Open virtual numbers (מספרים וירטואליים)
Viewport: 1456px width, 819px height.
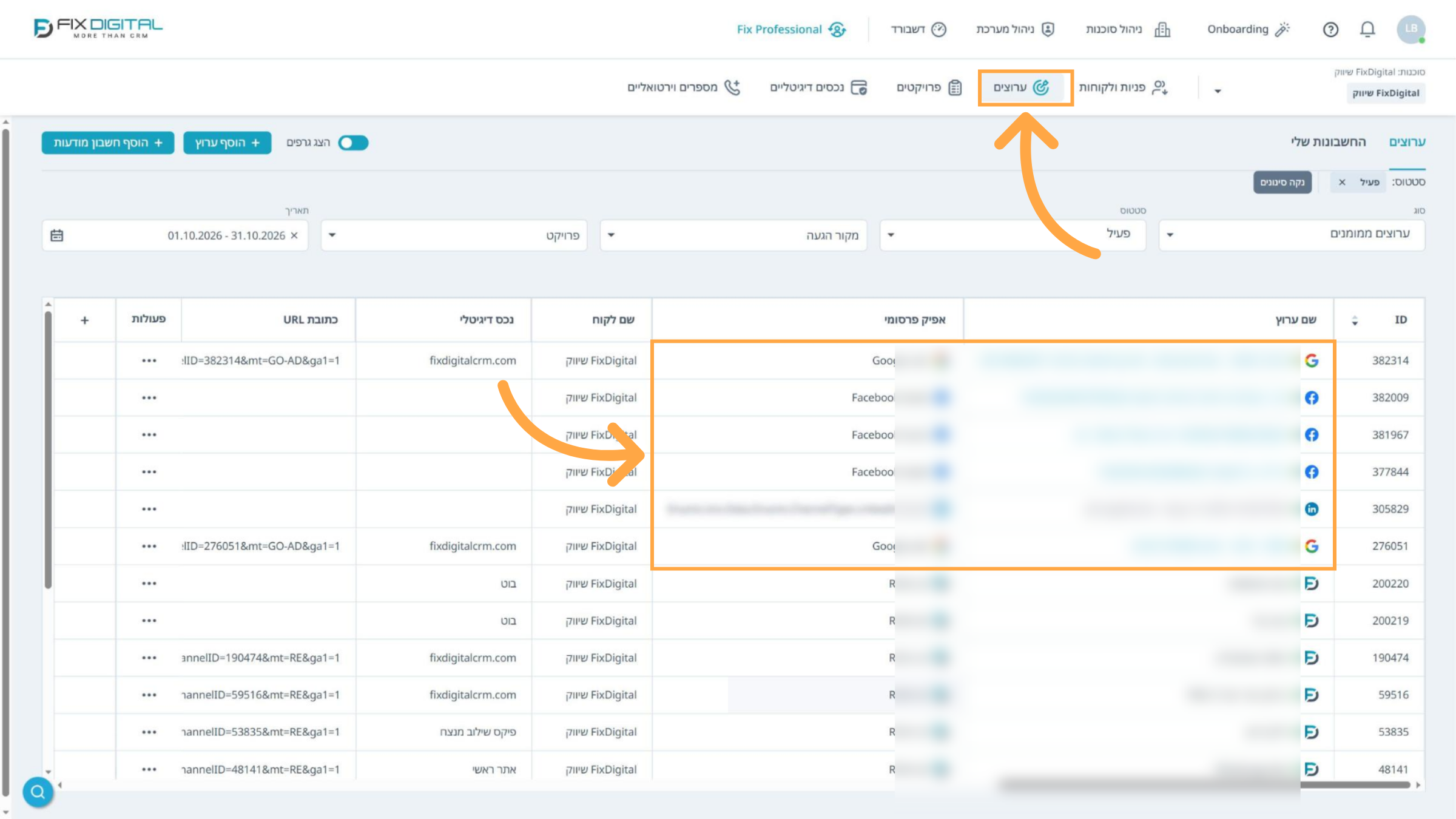(684, 87)
